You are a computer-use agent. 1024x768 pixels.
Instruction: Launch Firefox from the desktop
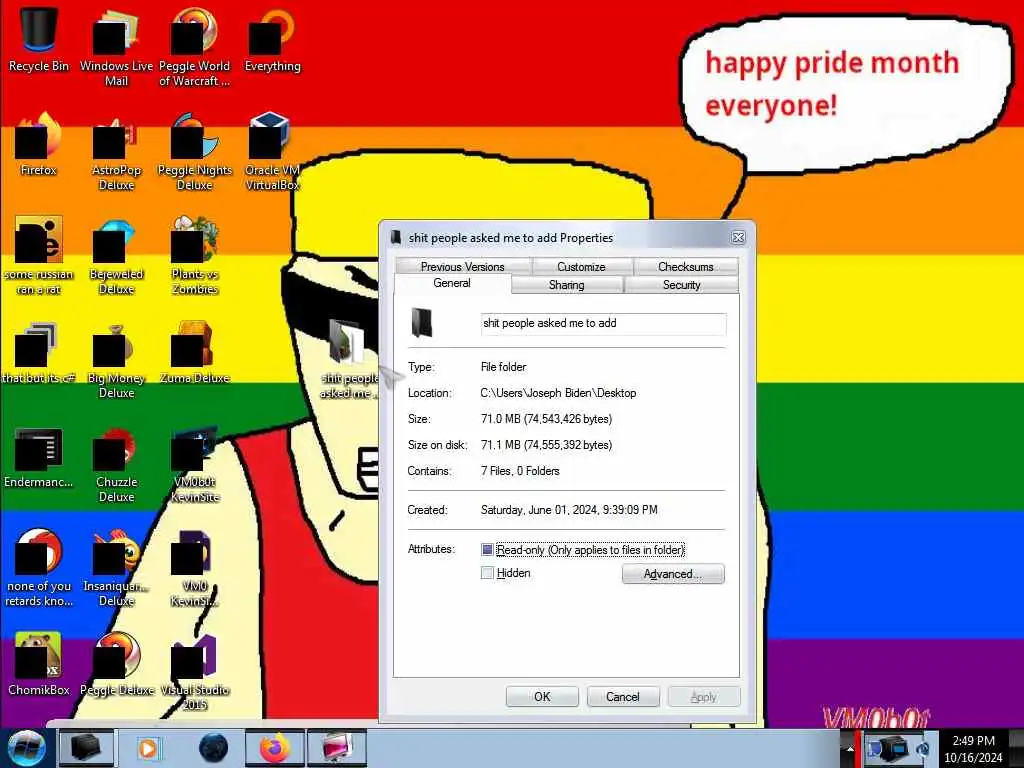point(39,144)
